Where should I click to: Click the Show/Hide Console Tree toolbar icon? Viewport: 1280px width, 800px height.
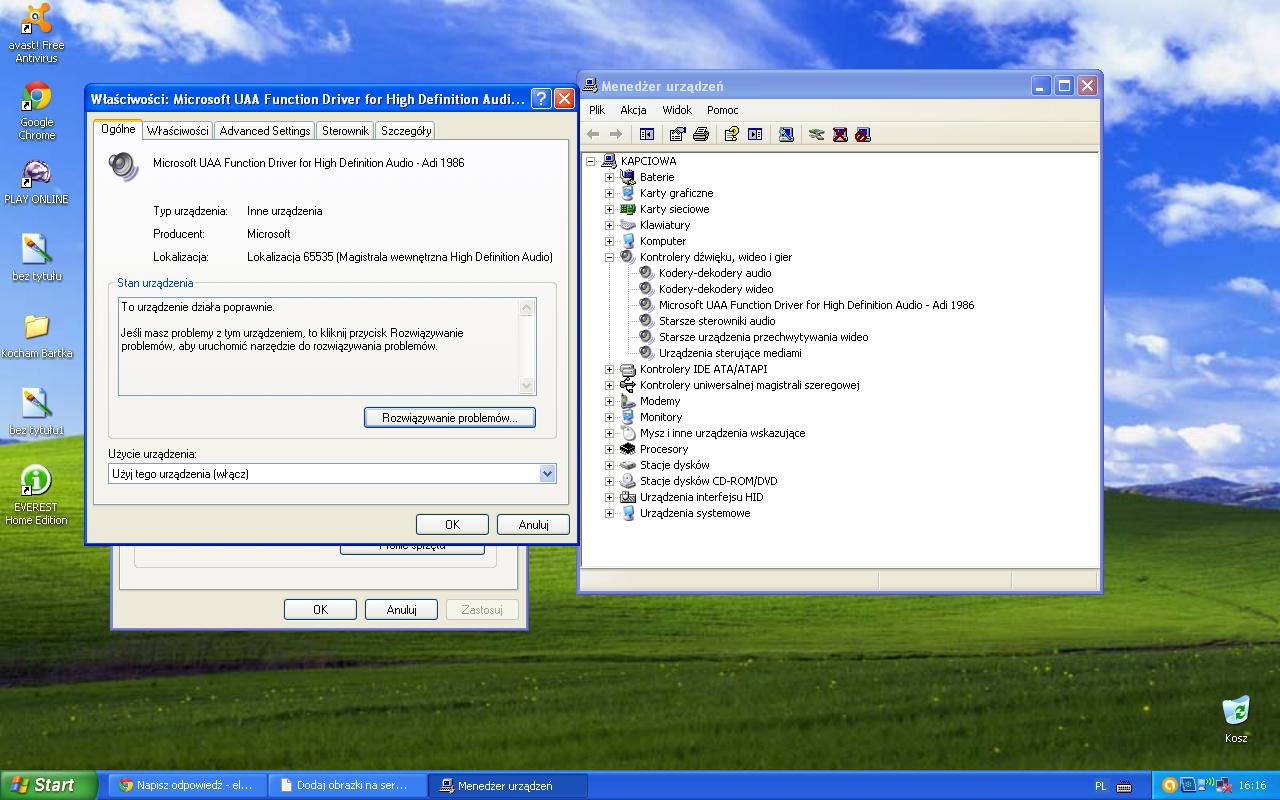pyautogui.click(x=647, y=134)
